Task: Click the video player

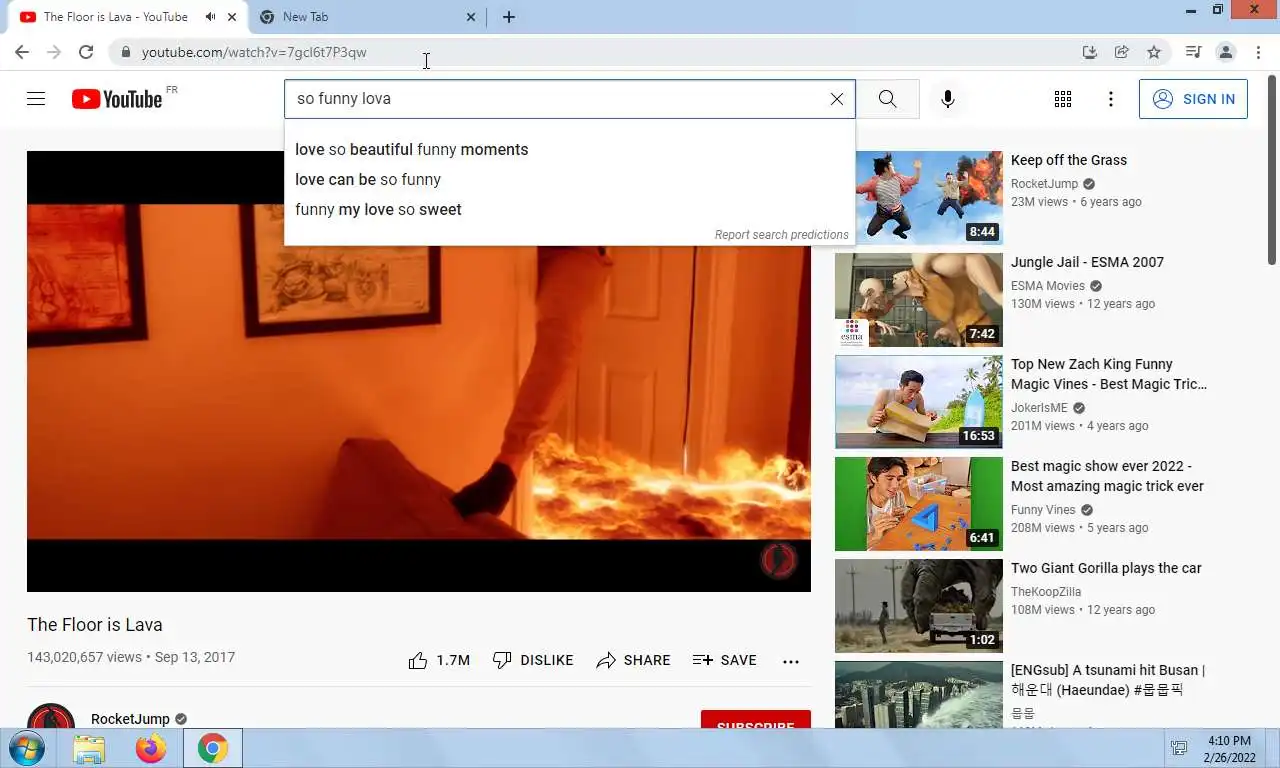Action: [x=419, y=371]
